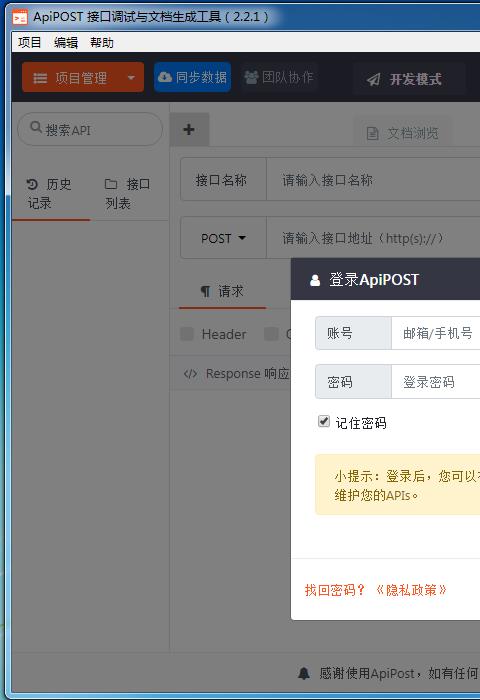
Task: Click the 找回密码？ link
Action: [335, 590]
